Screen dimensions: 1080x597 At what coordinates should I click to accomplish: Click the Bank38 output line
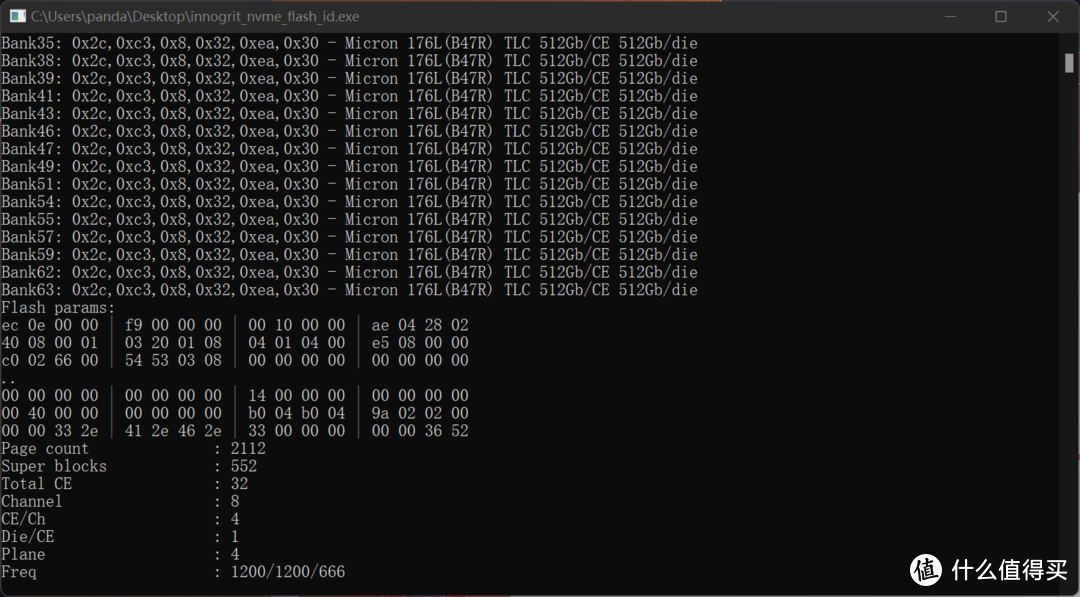coord(349,61)
